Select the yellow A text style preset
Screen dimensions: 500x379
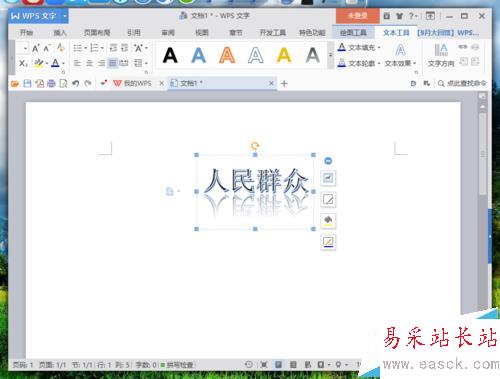[x=284, y=55]
